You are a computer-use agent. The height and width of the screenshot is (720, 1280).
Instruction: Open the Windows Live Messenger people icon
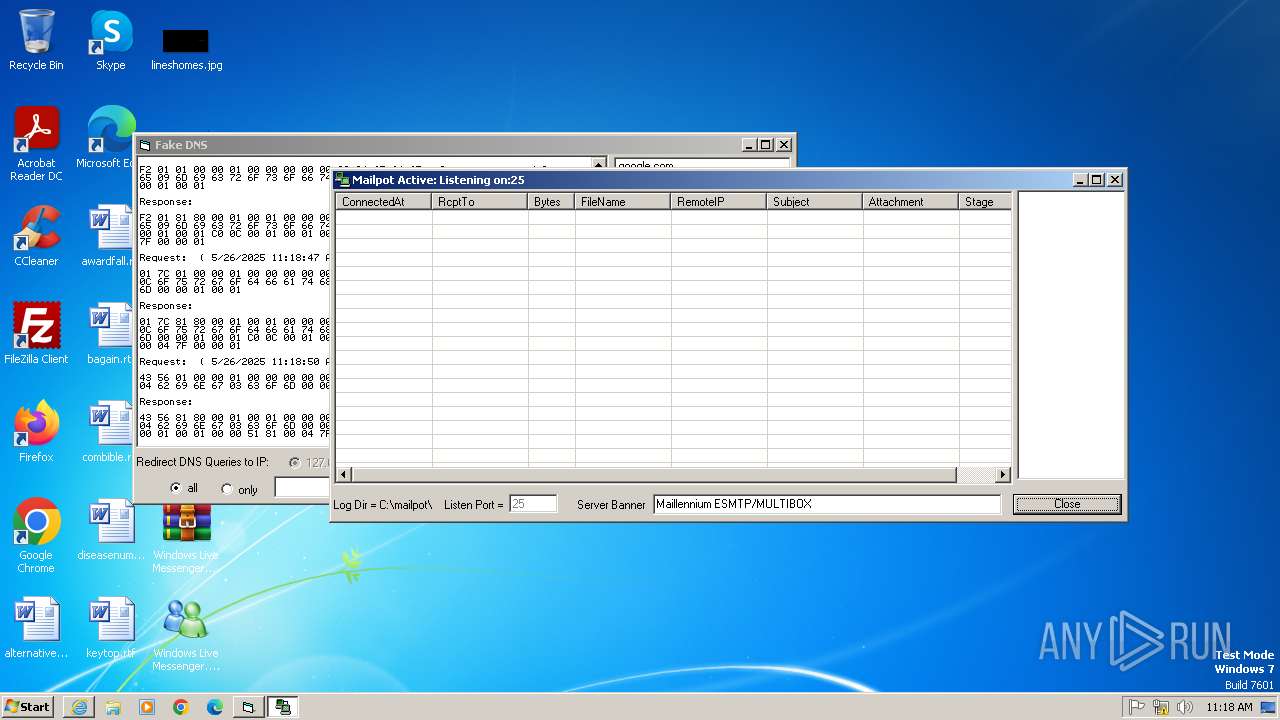[x=186, y=634]
